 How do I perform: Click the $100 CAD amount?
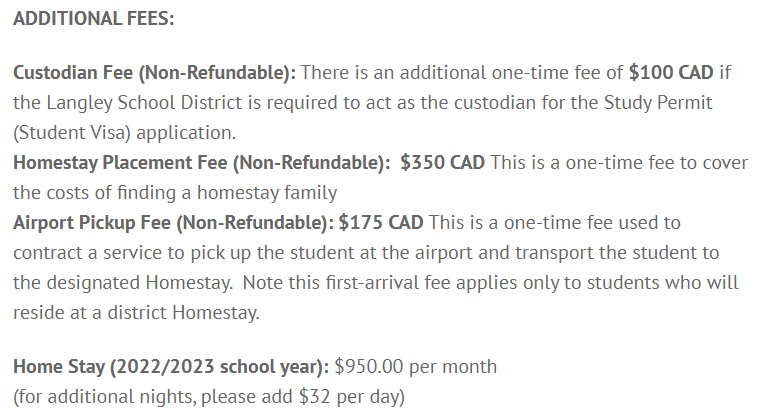[x=671, y=72]
